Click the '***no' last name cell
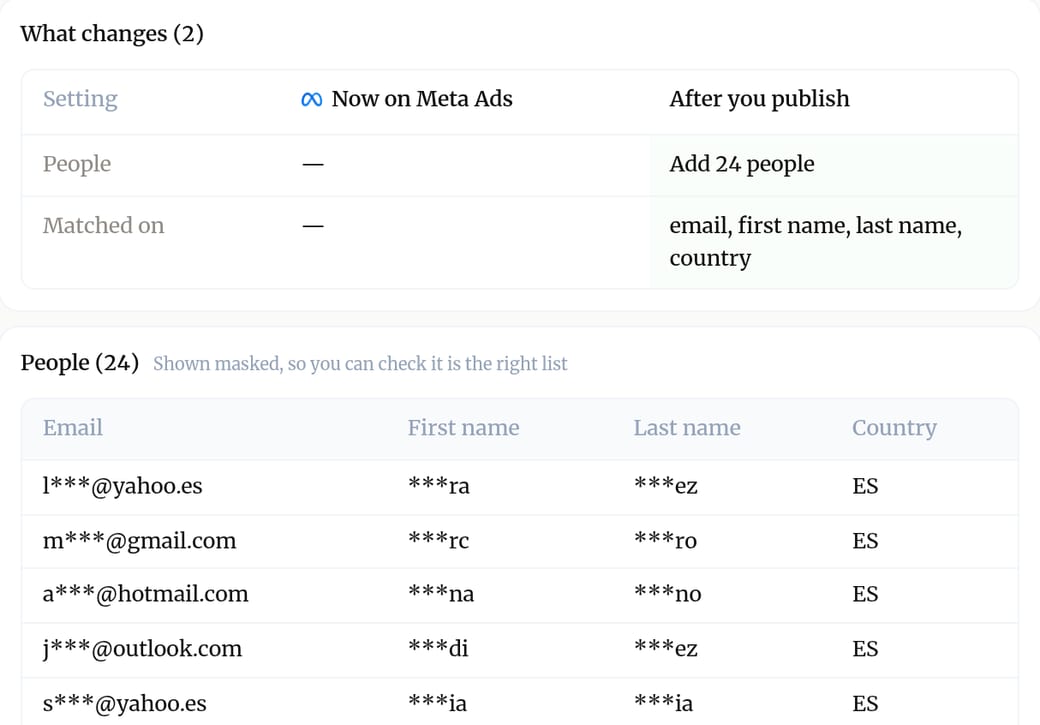 click(668, 594)
